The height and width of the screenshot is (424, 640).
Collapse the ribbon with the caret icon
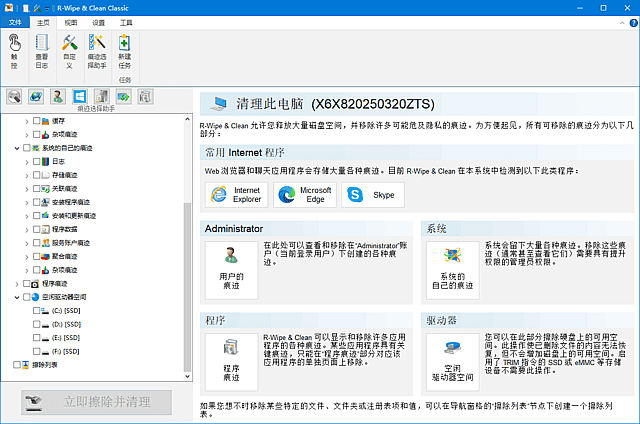(622, 23)
